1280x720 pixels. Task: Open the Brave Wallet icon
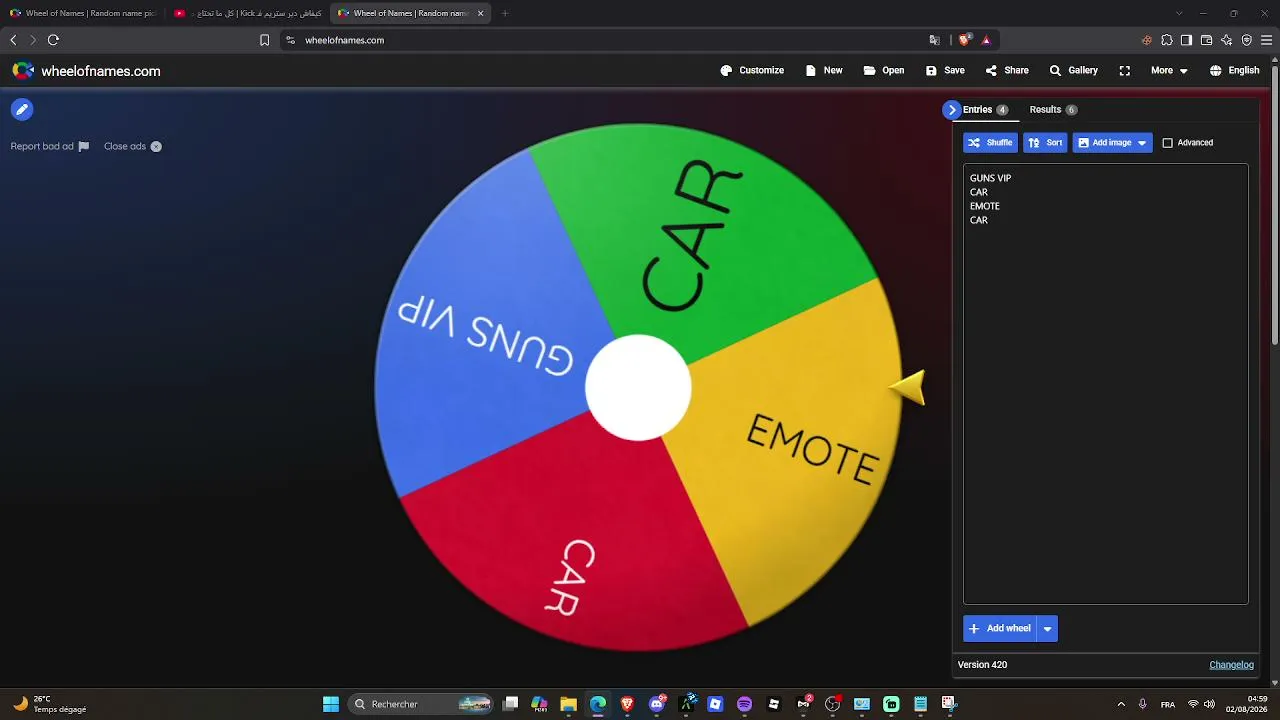pos(1206,40)
